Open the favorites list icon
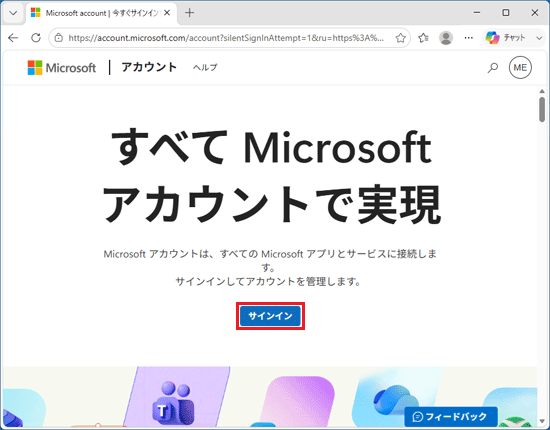 click(423, 38)
